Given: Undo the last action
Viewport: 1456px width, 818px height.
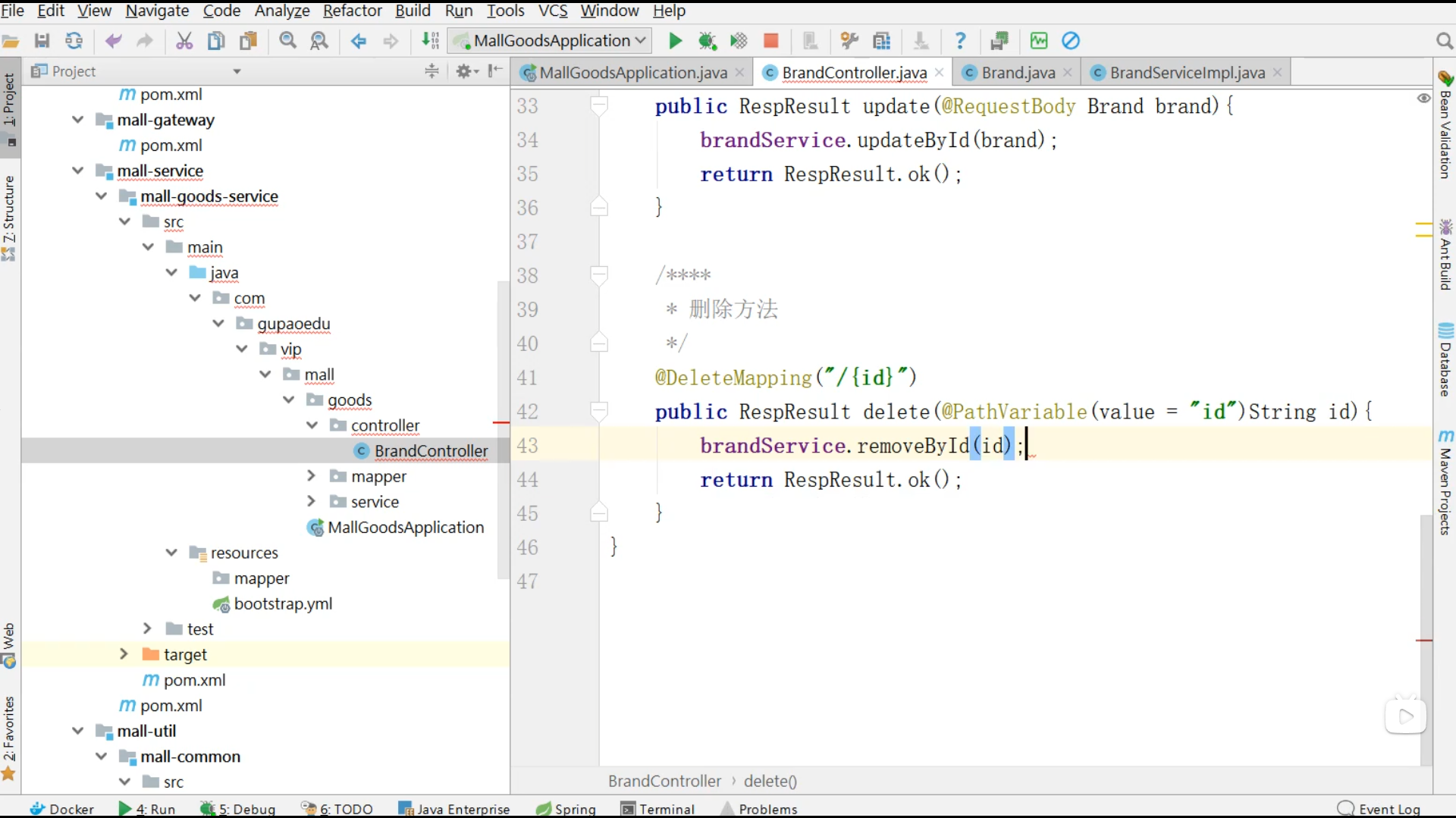Looking at the screenshot, I should pyautogui.click(x=114, y=40).
